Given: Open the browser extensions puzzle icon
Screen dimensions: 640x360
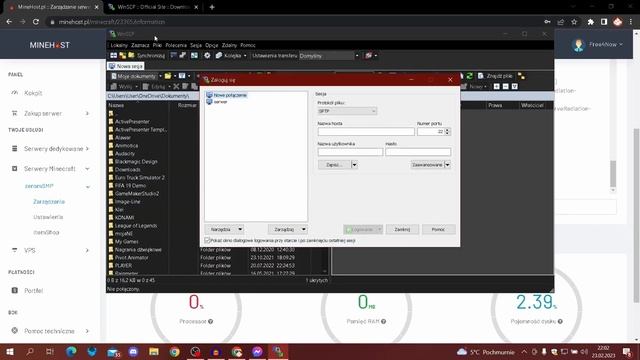Looking at the screenshot, I should click(590, 22).
